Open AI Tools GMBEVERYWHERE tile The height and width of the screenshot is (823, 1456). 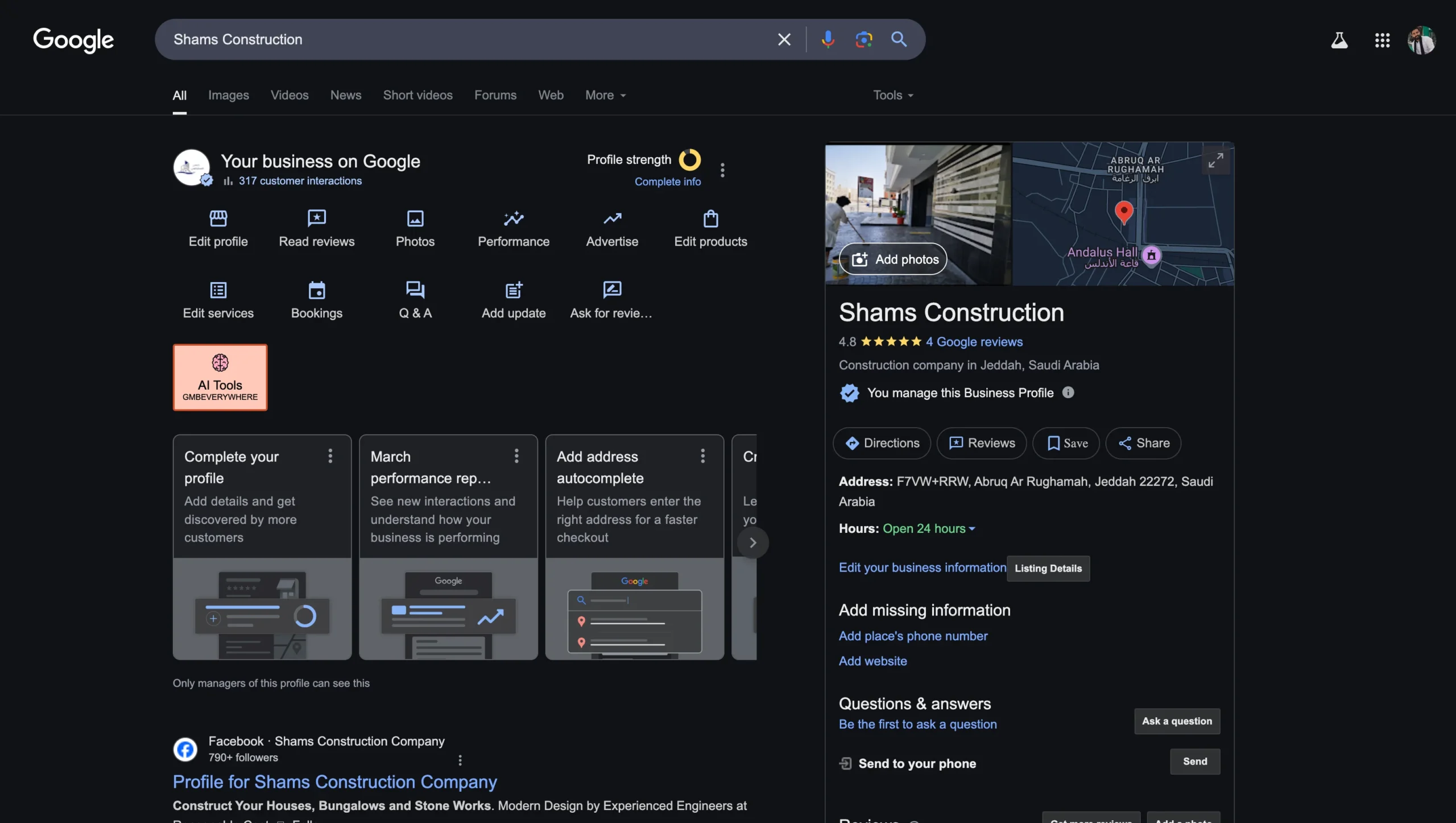pos(220,377)
